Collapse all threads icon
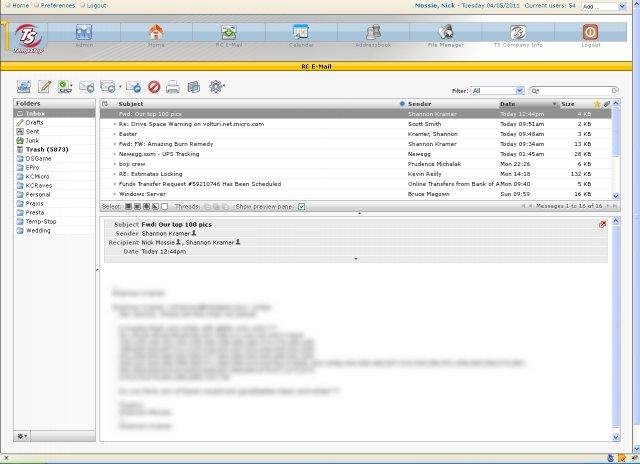Viewport: 640px width, 464px height. (225, 206)
